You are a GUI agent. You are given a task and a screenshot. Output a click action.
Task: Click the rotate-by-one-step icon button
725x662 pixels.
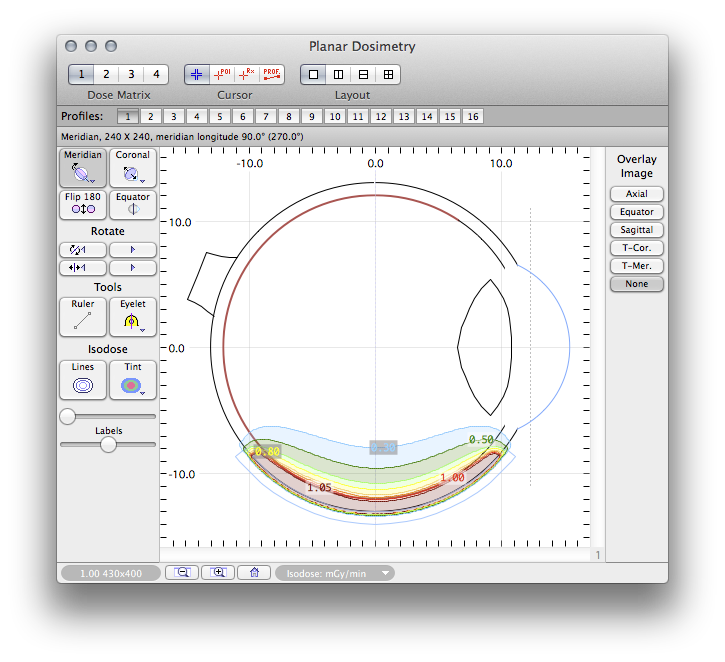83,250
